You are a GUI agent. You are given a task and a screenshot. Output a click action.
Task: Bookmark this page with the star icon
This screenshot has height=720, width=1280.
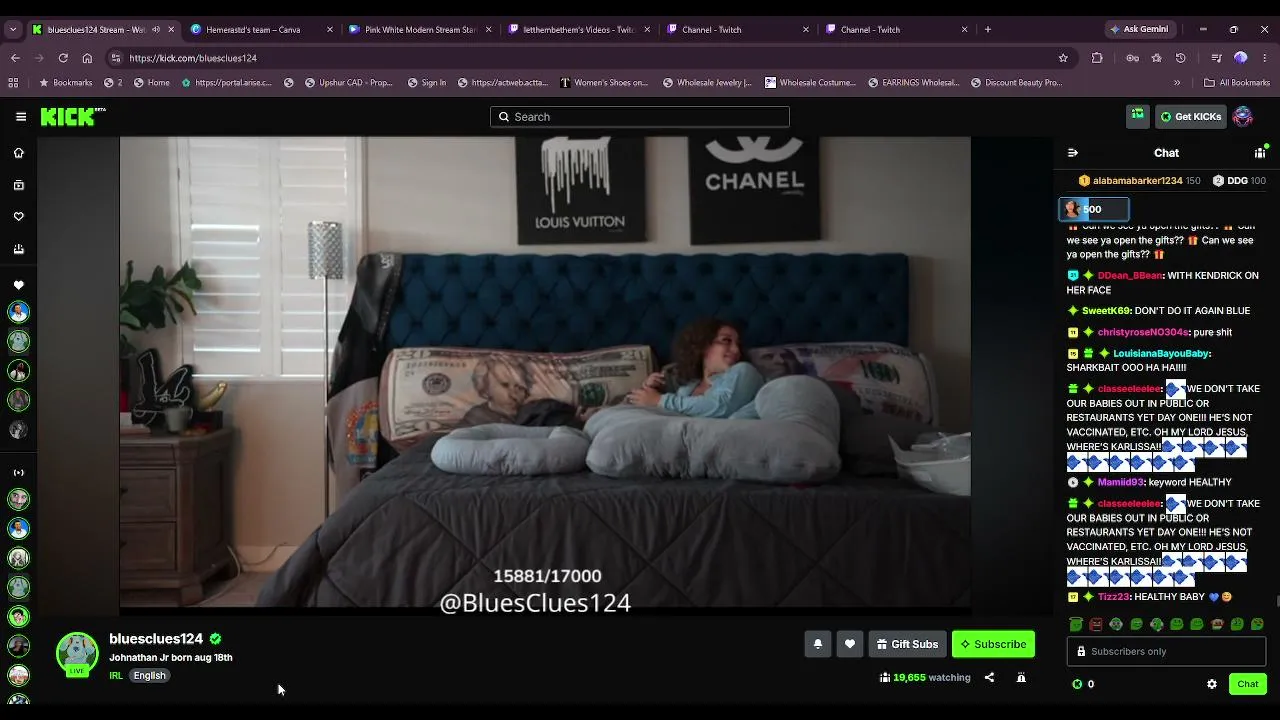pos(1063,58)
